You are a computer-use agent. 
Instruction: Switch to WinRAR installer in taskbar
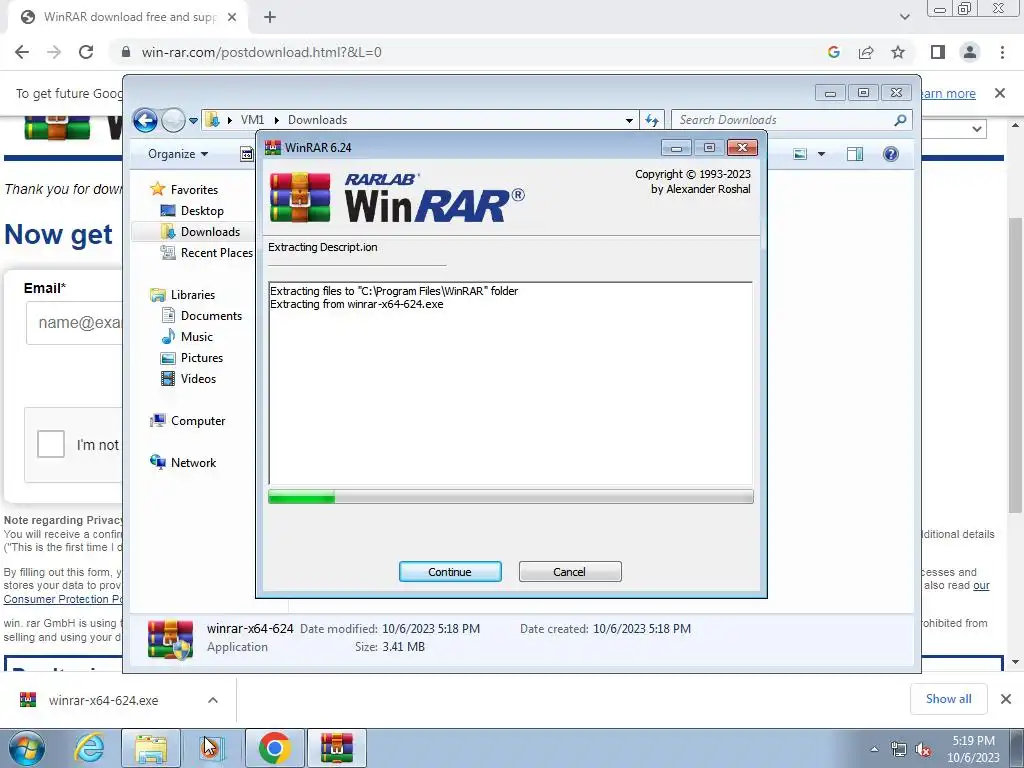[336, 748]
